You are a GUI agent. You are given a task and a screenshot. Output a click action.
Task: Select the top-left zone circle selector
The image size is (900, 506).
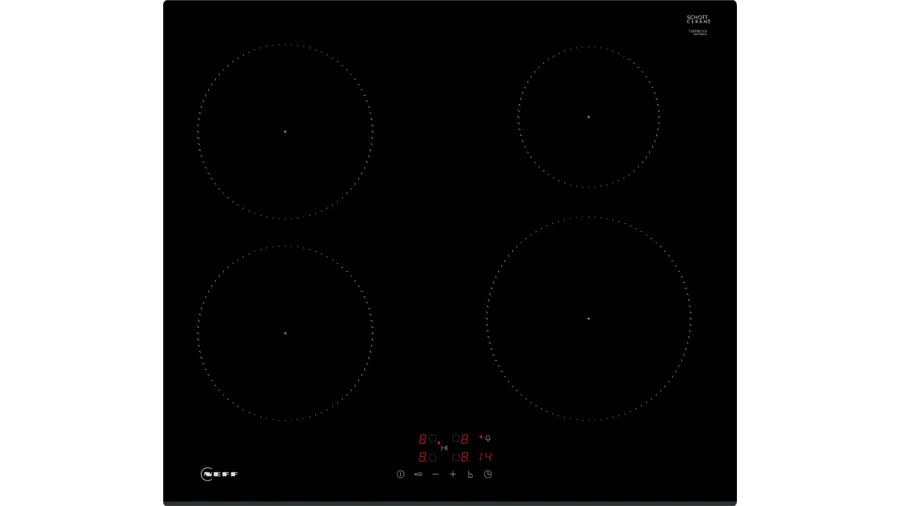point(433,438)
